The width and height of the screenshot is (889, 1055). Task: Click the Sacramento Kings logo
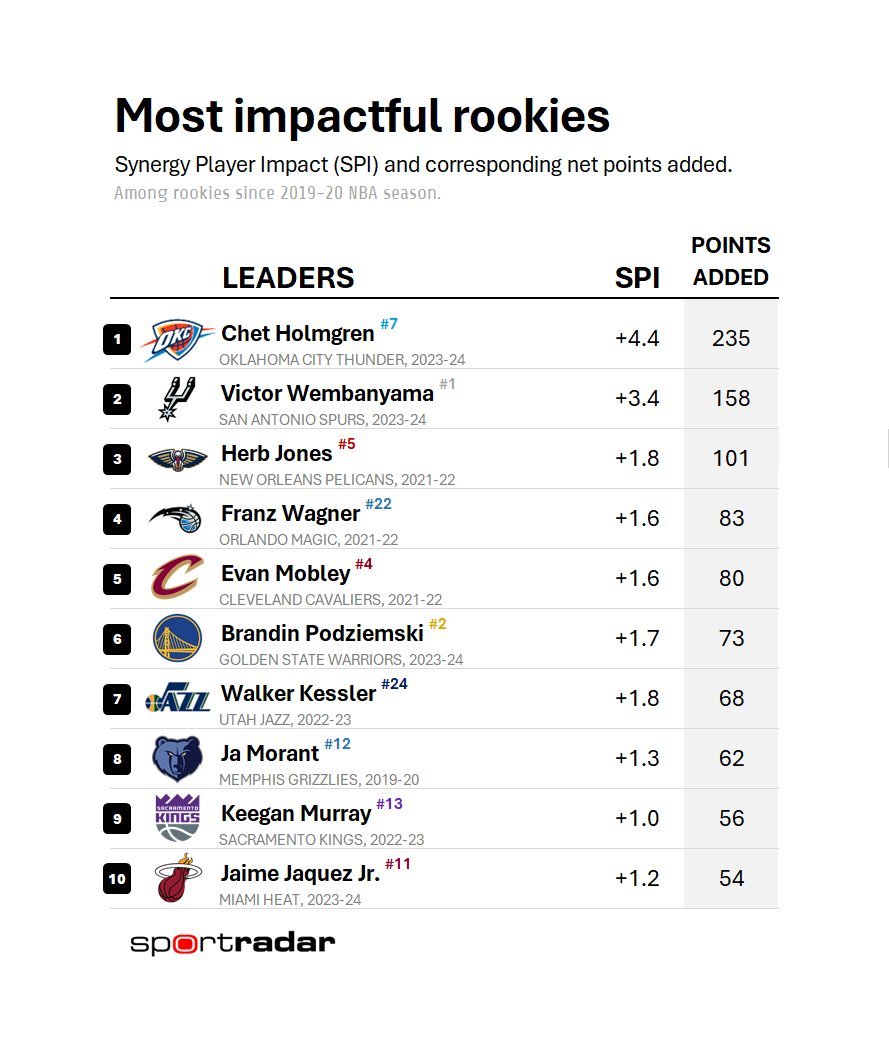pyautogui.click(x=177, y=818)
